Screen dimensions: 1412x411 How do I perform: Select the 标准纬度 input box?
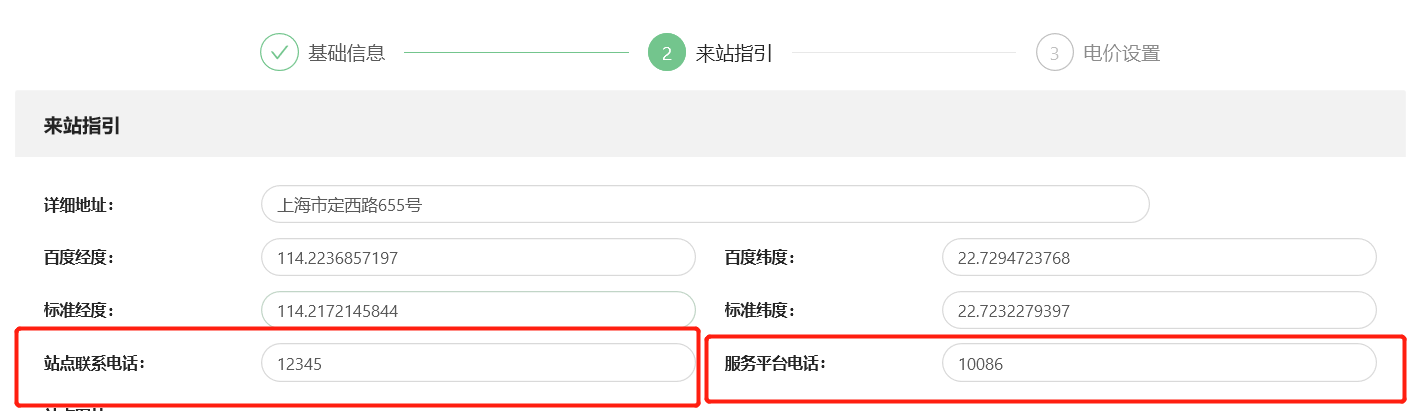point(1159,311)
